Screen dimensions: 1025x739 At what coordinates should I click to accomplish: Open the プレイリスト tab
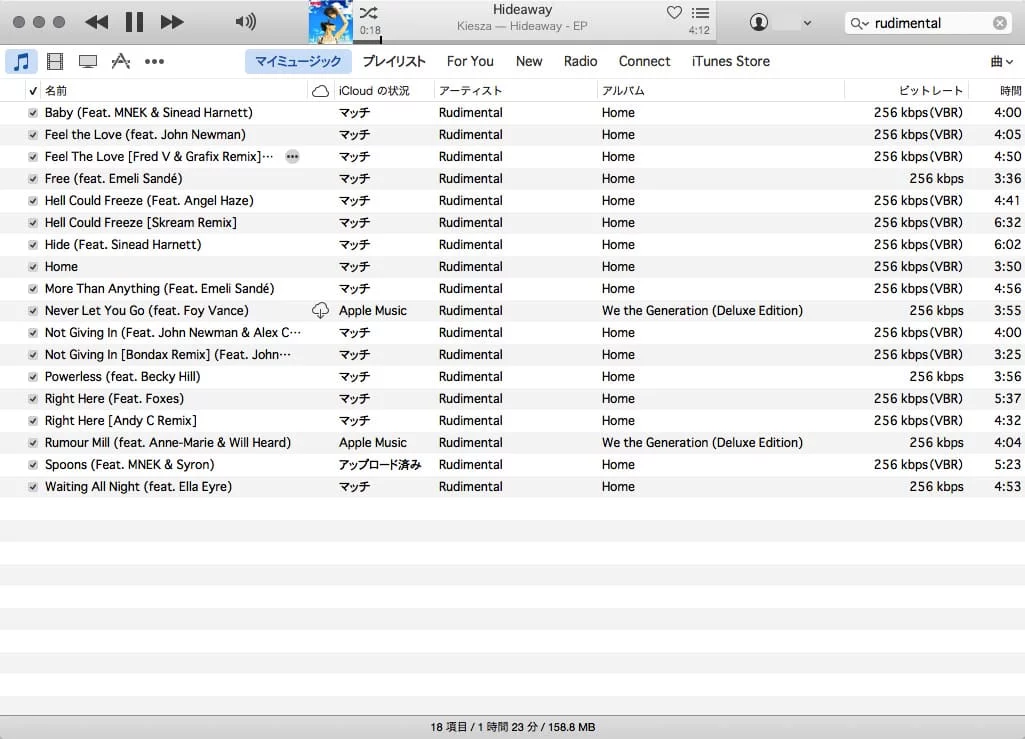(x=394, y=61)
